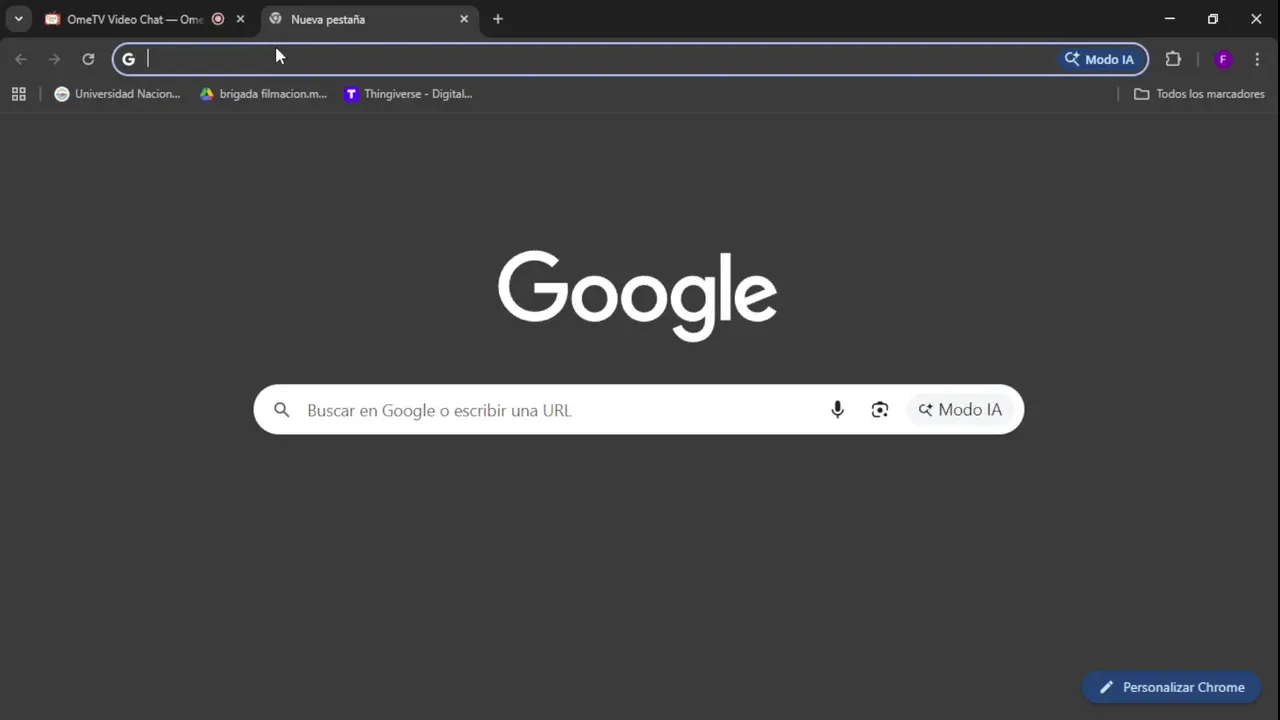Select the Nueva pestaña tab
The image size is (1280, 720).
(x=369, y=19)
